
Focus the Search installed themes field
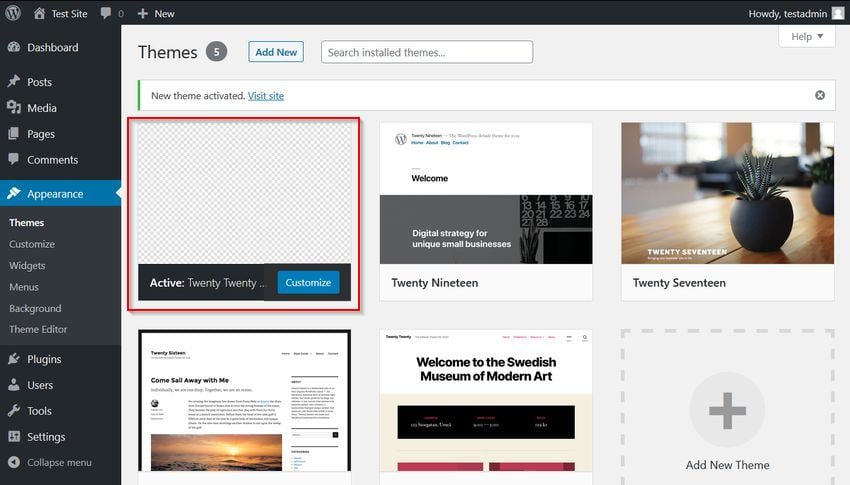click(427, 52)
